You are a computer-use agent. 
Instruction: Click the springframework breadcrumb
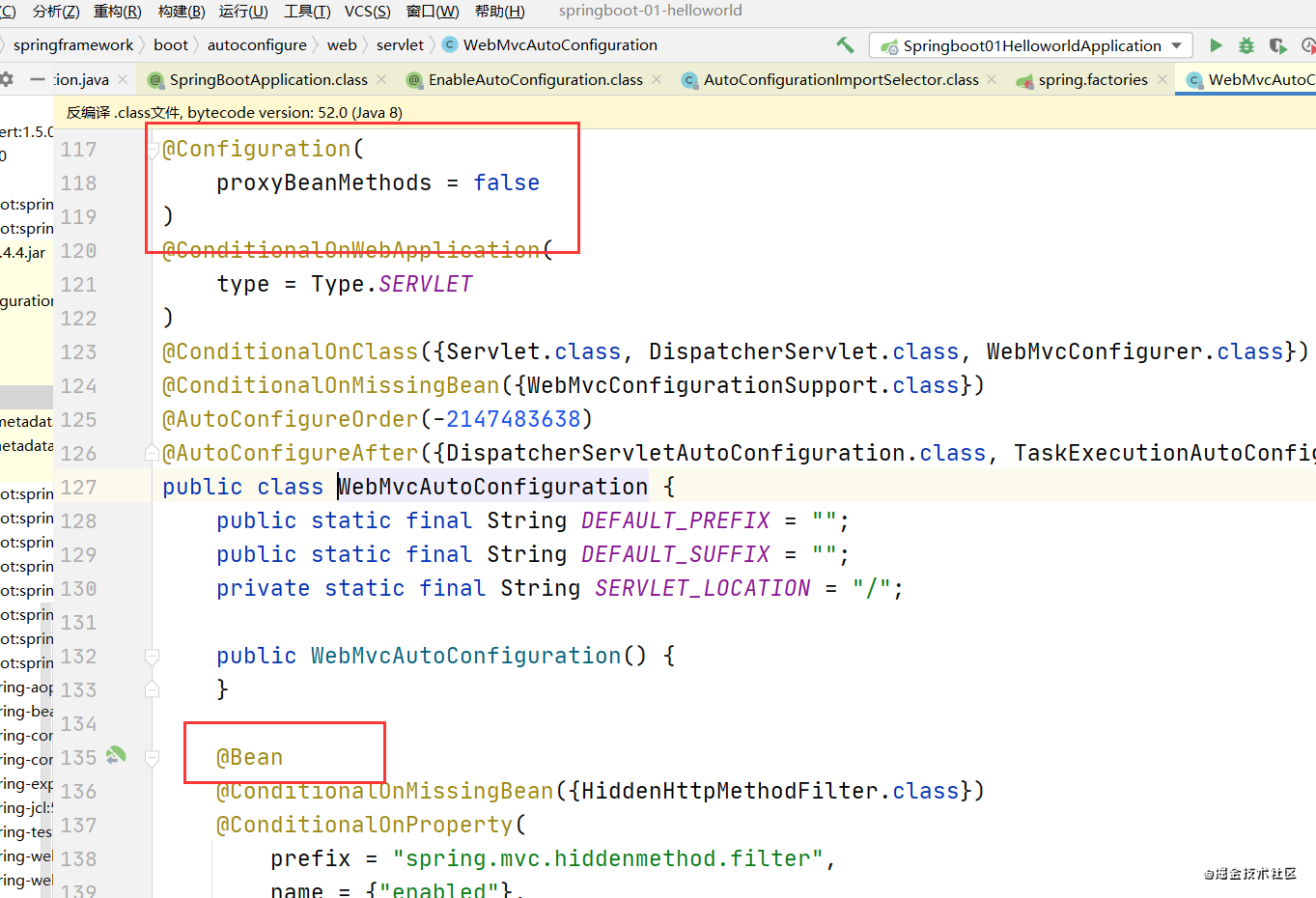point(73,44)
